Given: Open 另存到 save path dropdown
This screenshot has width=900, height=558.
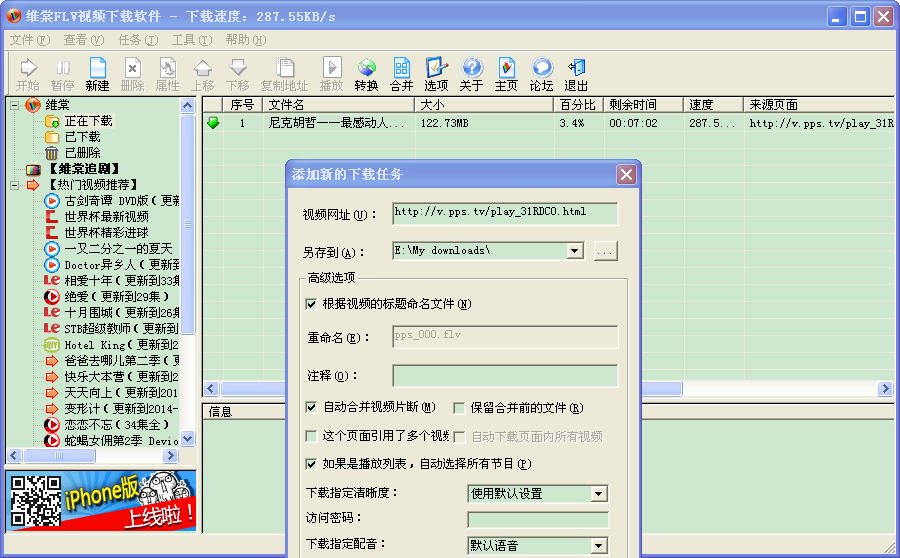Looking at the screenshot, I should point(574,251).
